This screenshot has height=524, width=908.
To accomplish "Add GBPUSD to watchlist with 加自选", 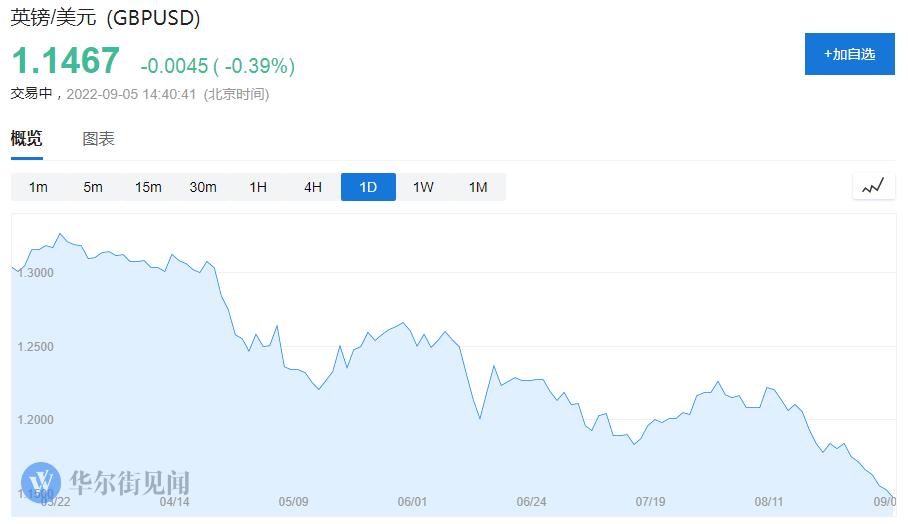I will click(849, 54).
